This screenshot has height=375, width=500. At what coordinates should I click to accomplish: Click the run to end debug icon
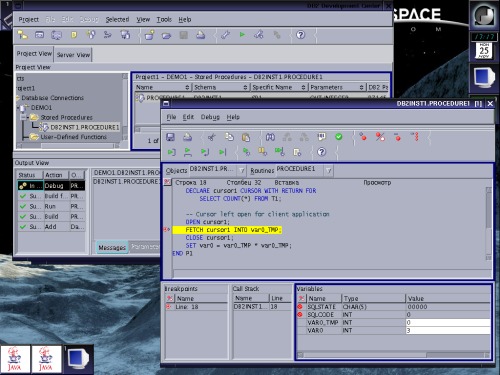[222, 152]
